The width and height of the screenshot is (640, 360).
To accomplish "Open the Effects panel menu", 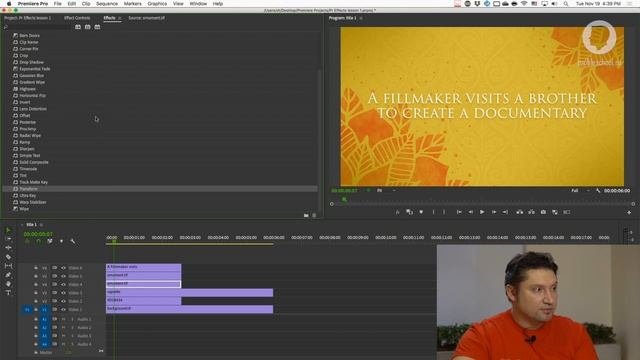I will click(x=120, y=18).
